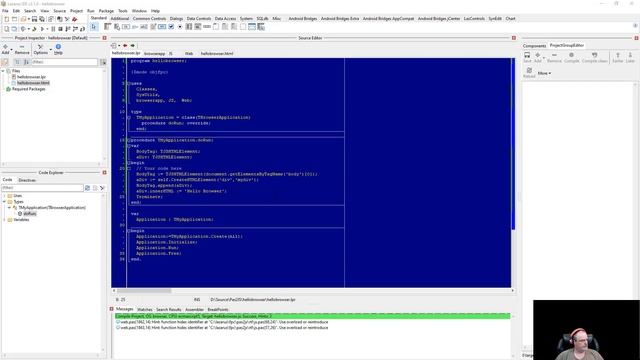Collapse the Files node in Project Inspector
640x360 pixels.
point(3,71)
